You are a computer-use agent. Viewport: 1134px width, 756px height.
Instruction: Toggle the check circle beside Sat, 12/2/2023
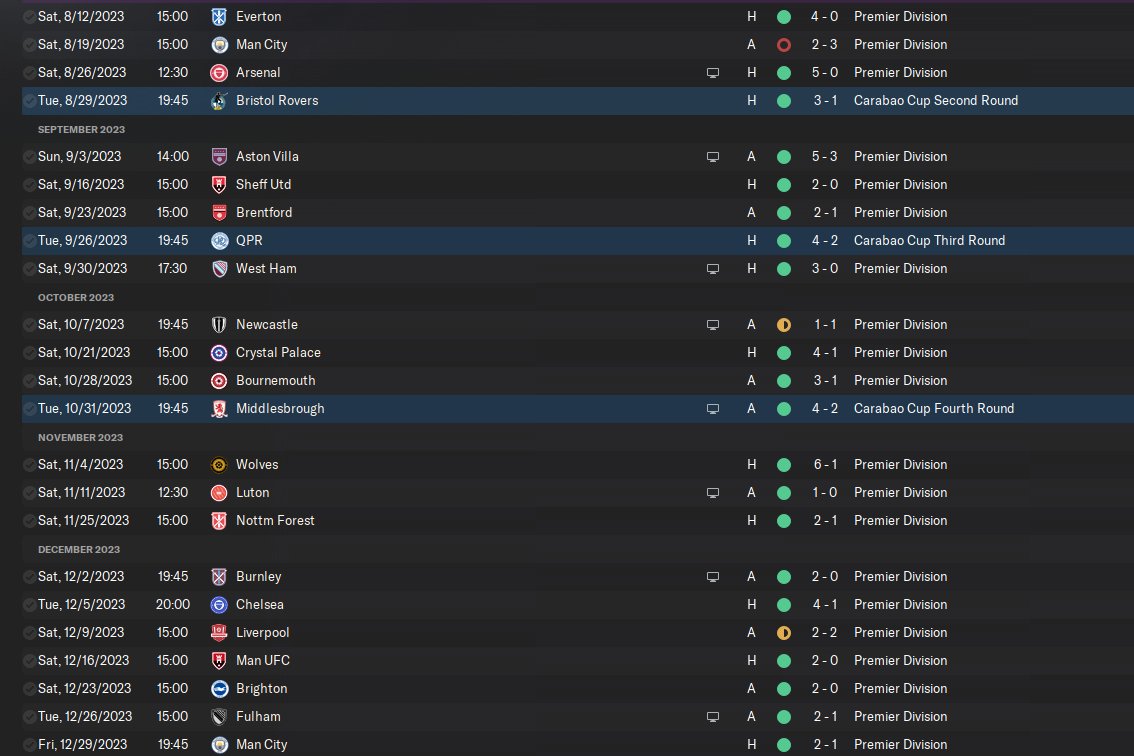click(x=29, y=577)
